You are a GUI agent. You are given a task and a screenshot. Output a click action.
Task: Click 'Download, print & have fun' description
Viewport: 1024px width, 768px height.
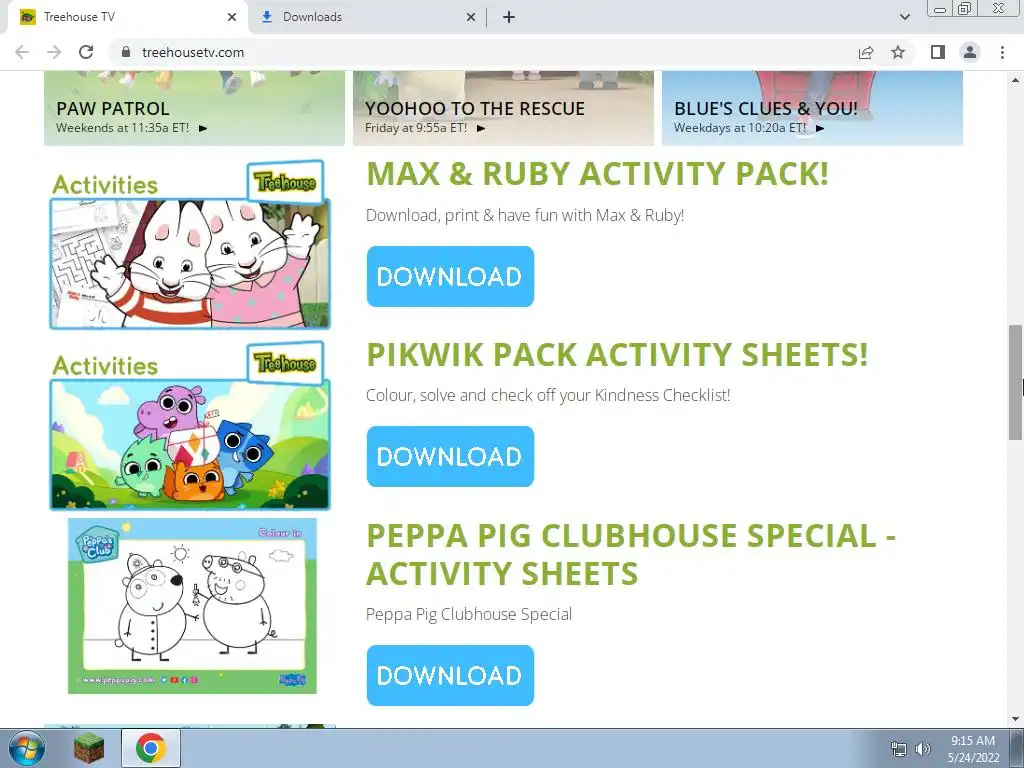[525, 215]
